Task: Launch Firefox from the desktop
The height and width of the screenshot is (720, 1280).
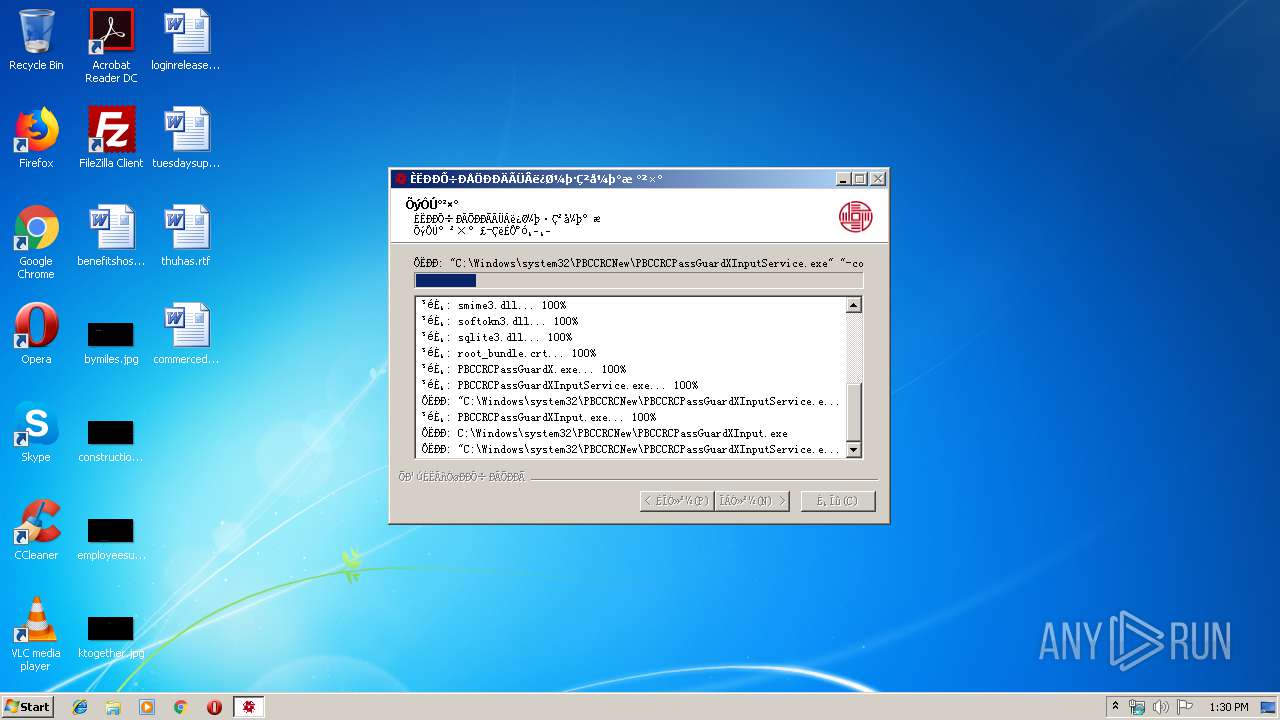Action: pyautogui.click(x=36, y=138)
